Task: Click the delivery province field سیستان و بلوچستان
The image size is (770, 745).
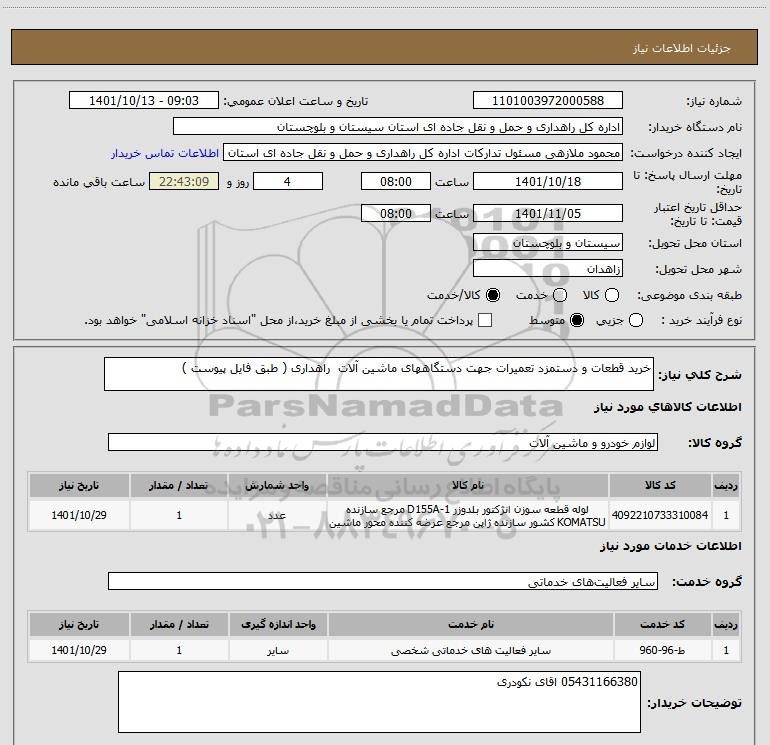Action: click(x=548, y=243)
